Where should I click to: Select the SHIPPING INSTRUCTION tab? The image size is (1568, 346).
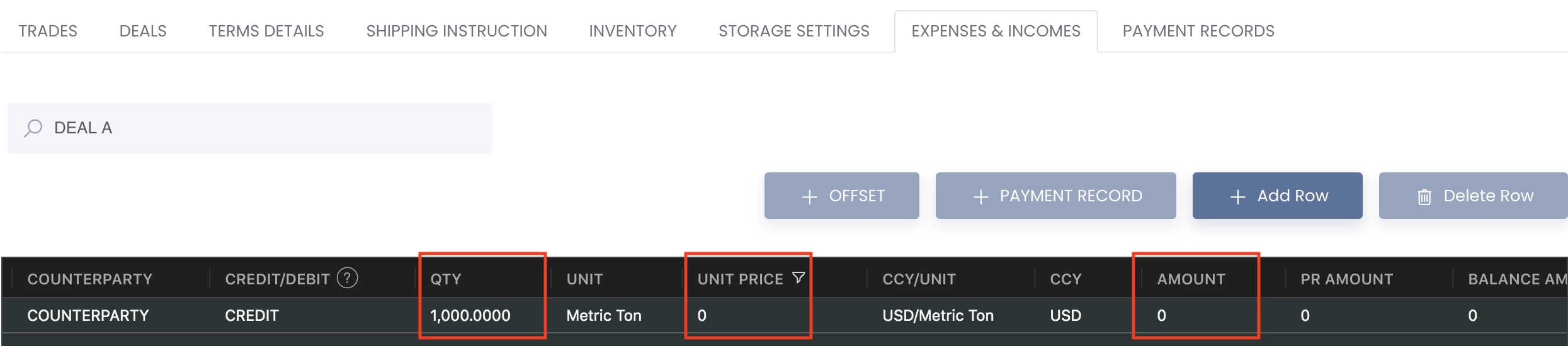457,31
